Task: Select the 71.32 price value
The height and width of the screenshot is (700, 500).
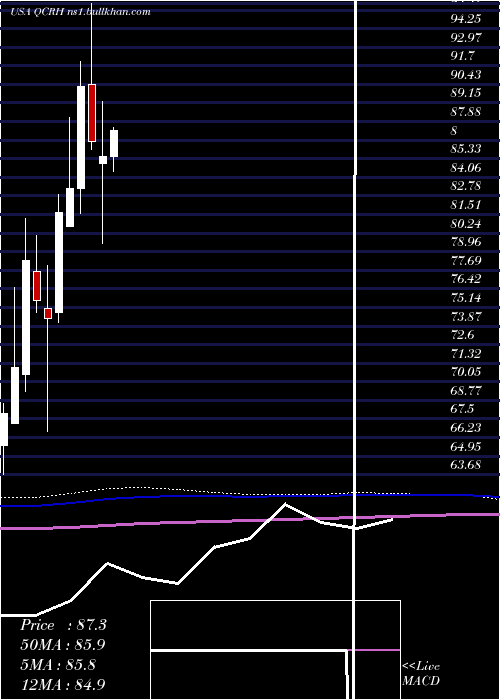Action: pos(465,353)
